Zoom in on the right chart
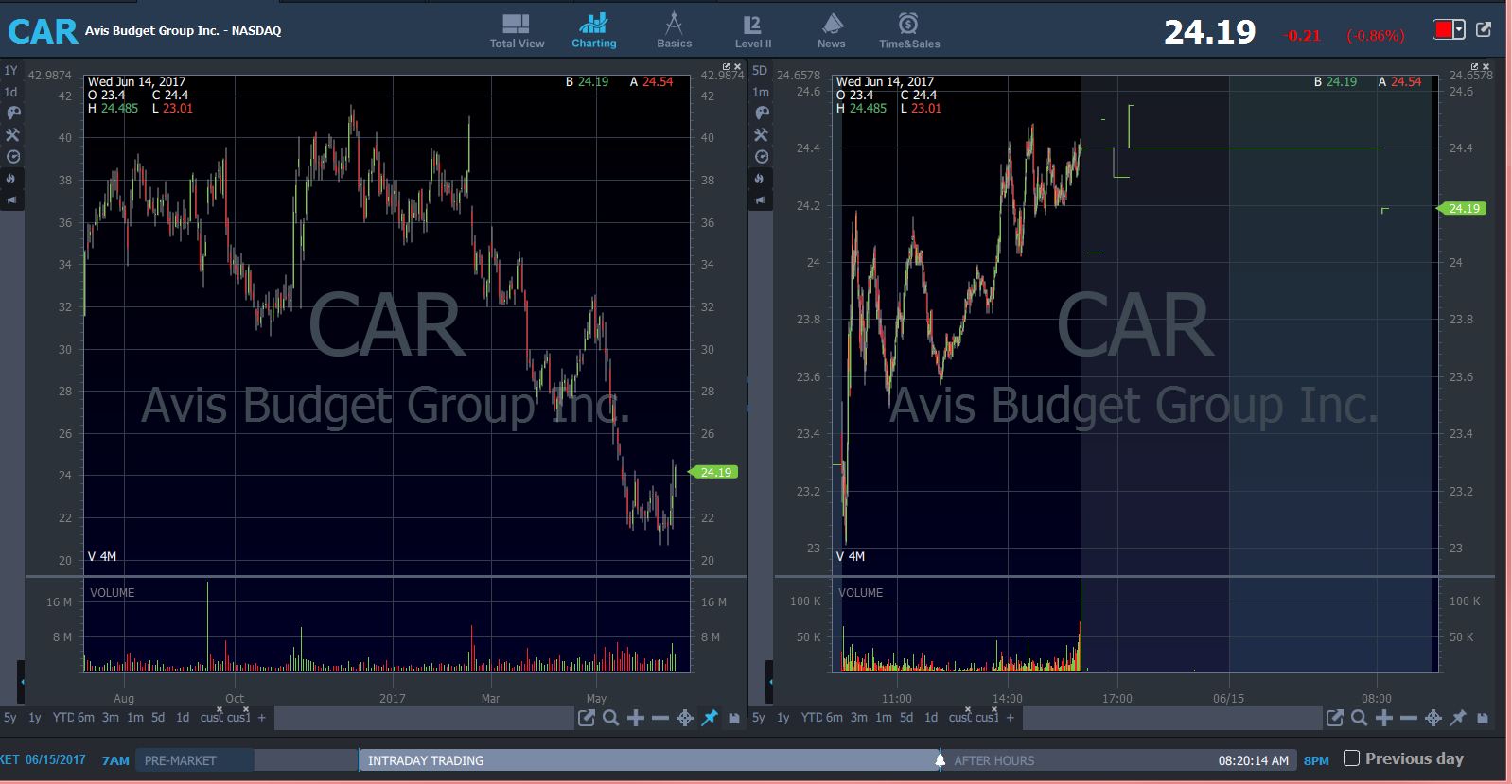The height and width of the screenshot is (784, 1512). (1384, 718)
